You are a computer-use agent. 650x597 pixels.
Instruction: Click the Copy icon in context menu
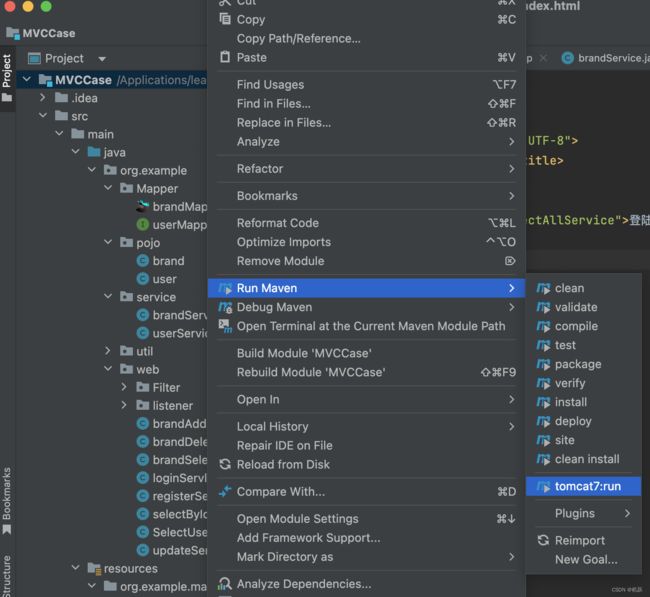(225, 19)
